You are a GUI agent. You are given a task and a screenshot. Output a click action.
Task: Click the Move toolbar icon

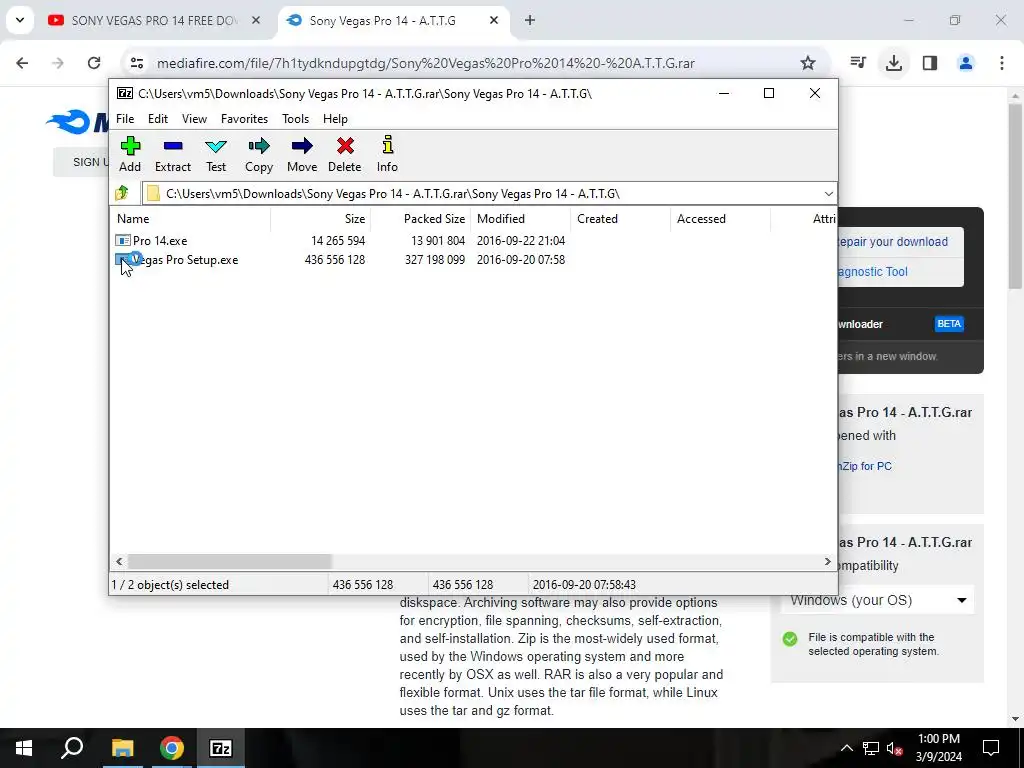point(302,146)
